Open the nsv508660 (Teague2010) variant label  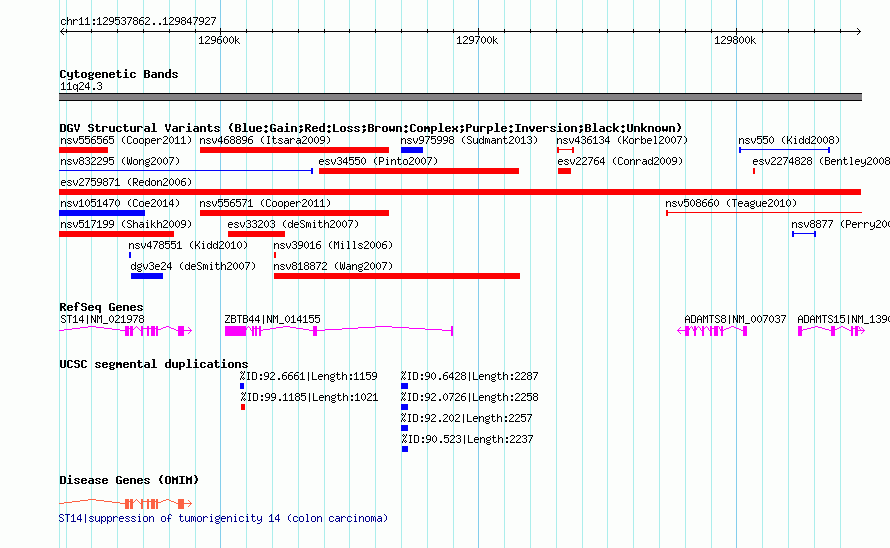click(731, 203)
